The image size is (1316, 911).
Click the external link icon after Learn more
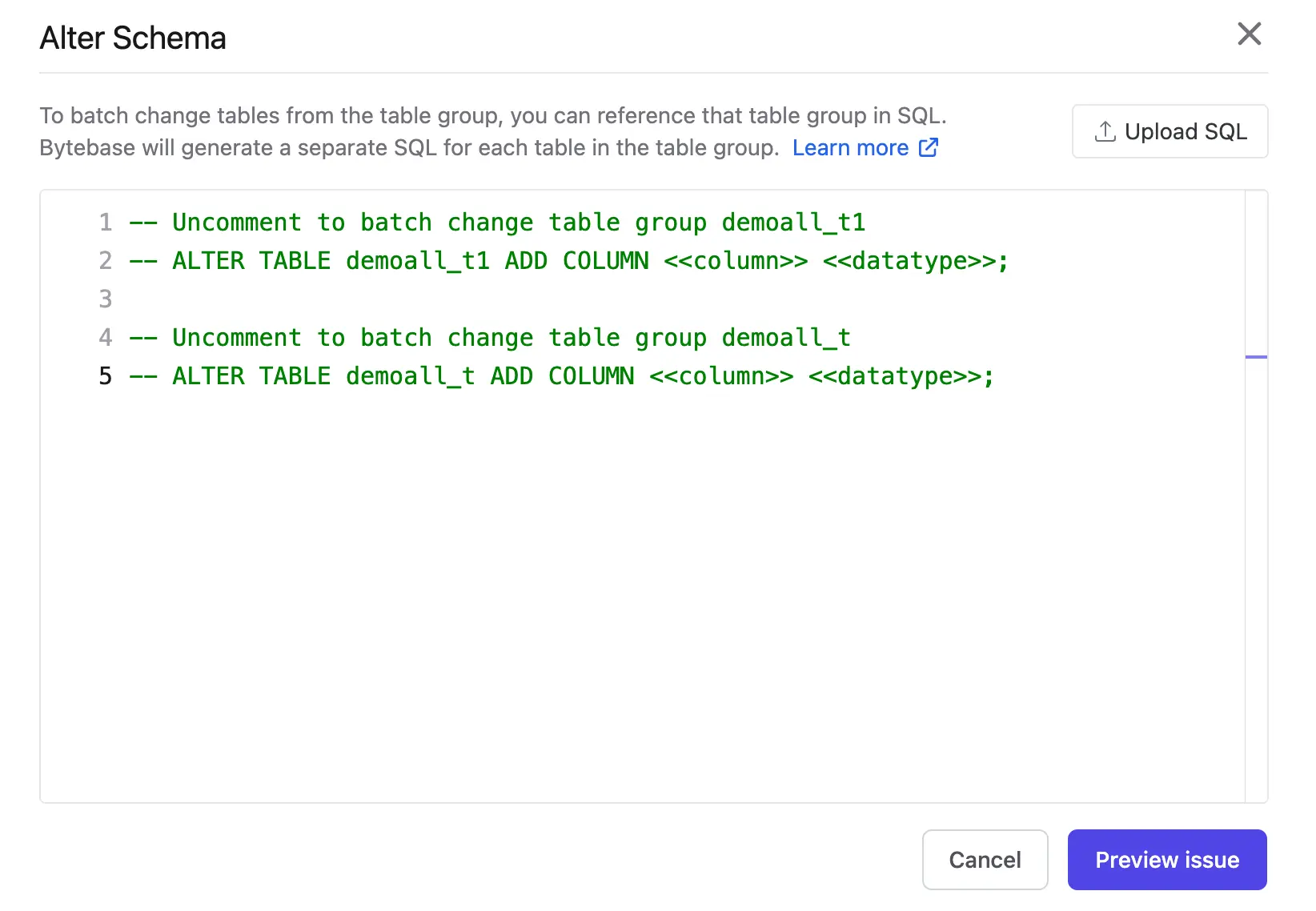(x=929, y=147)
